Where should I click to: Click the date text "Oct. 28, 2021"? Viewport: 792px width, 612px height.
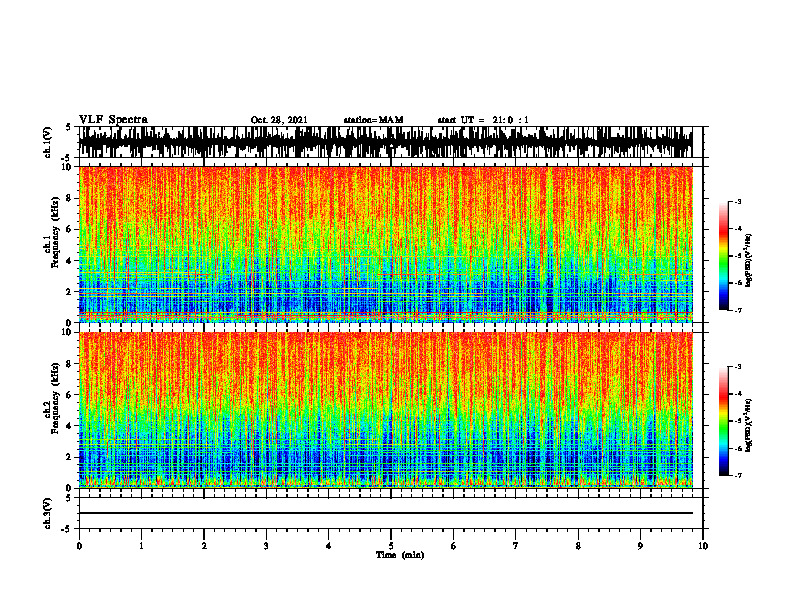pos(279,120)
